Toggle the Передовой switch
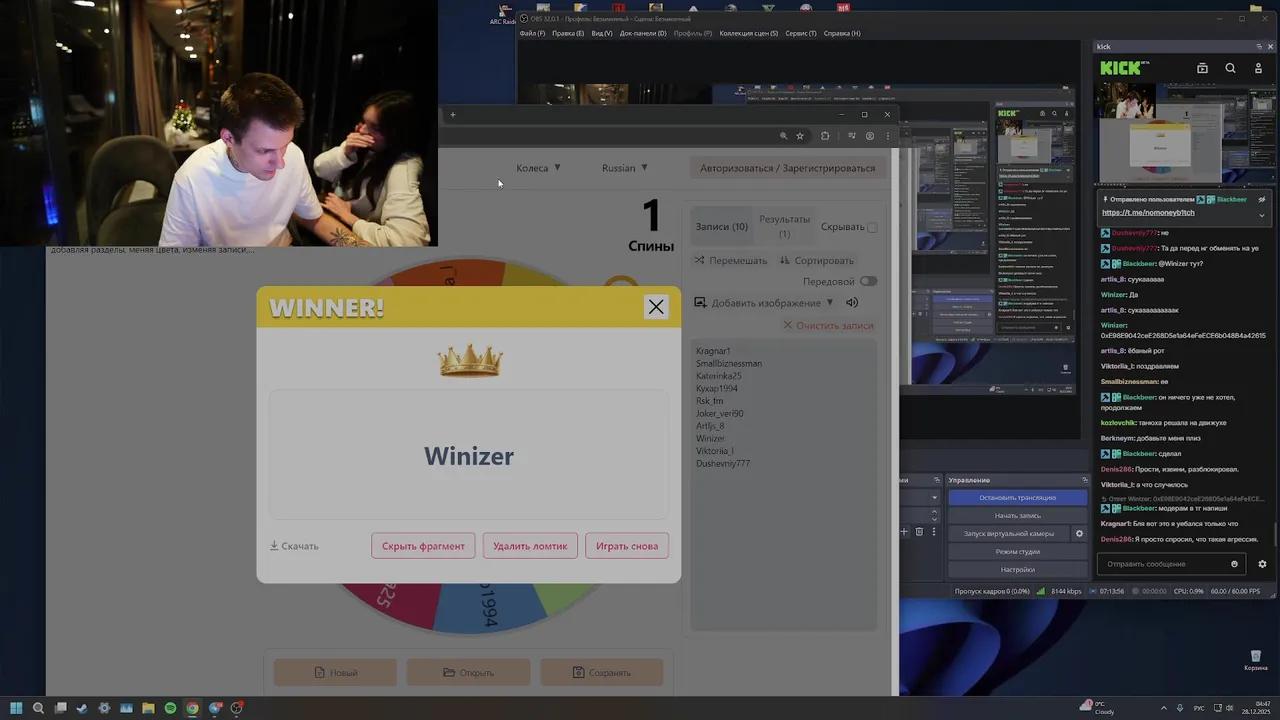Viewport: 1280px width, 720px height. point(868,282)
